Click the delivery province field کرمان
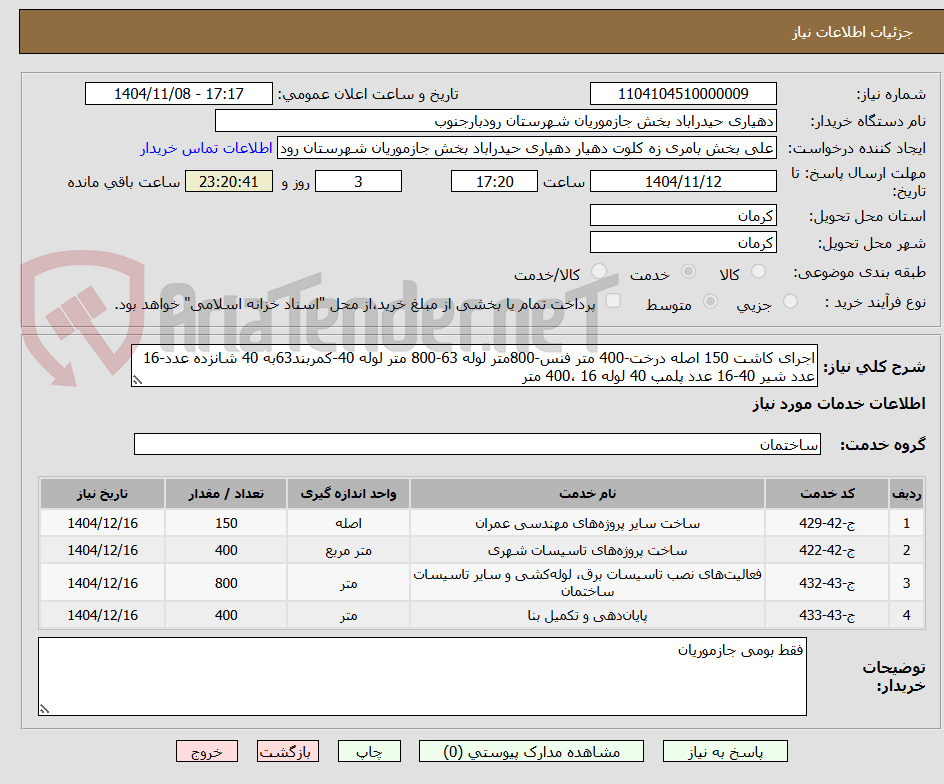This screenshot has height=784, width=944. pos(683,216)
